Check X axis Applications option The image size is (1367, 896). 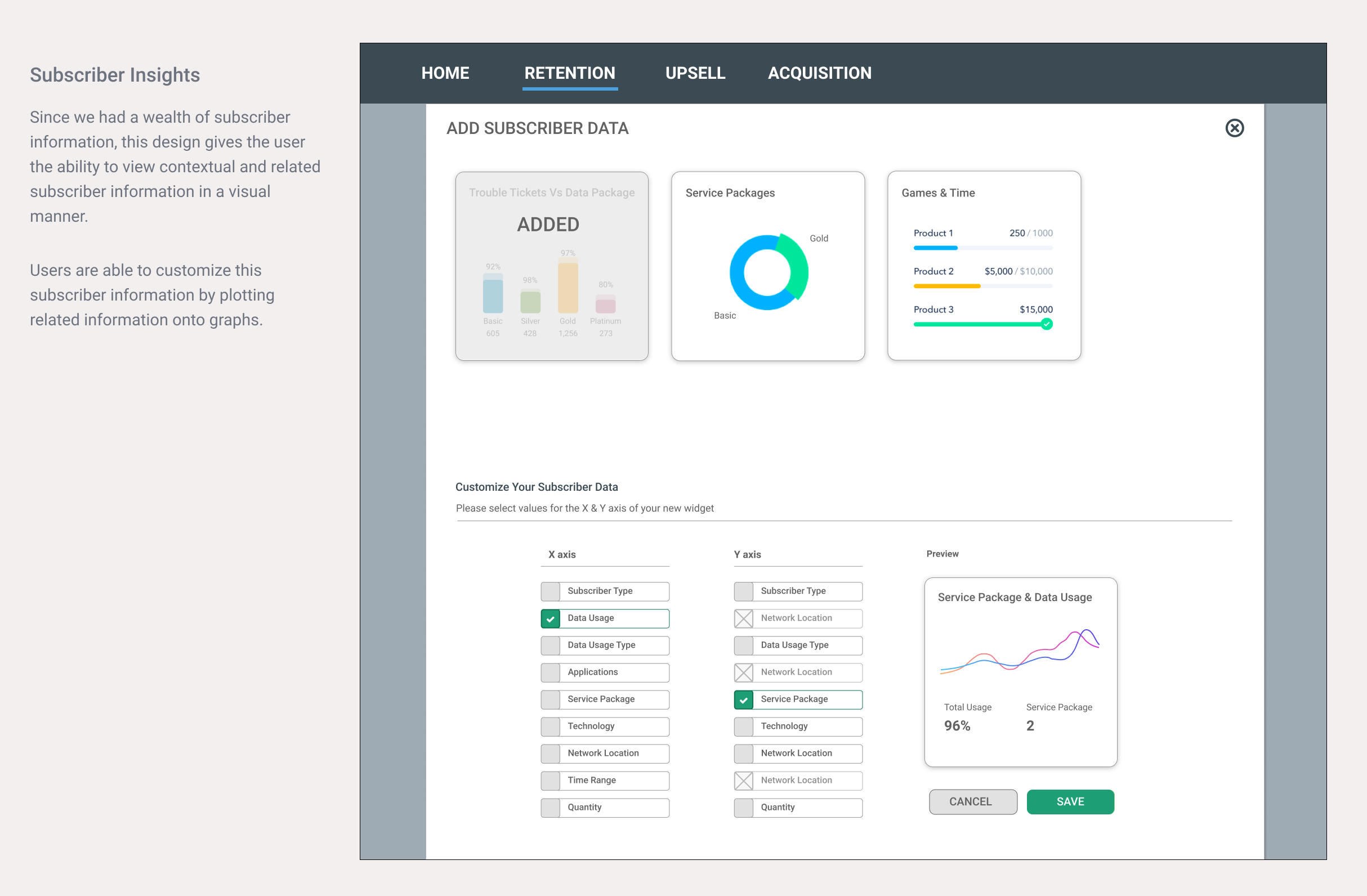(605, 672)
